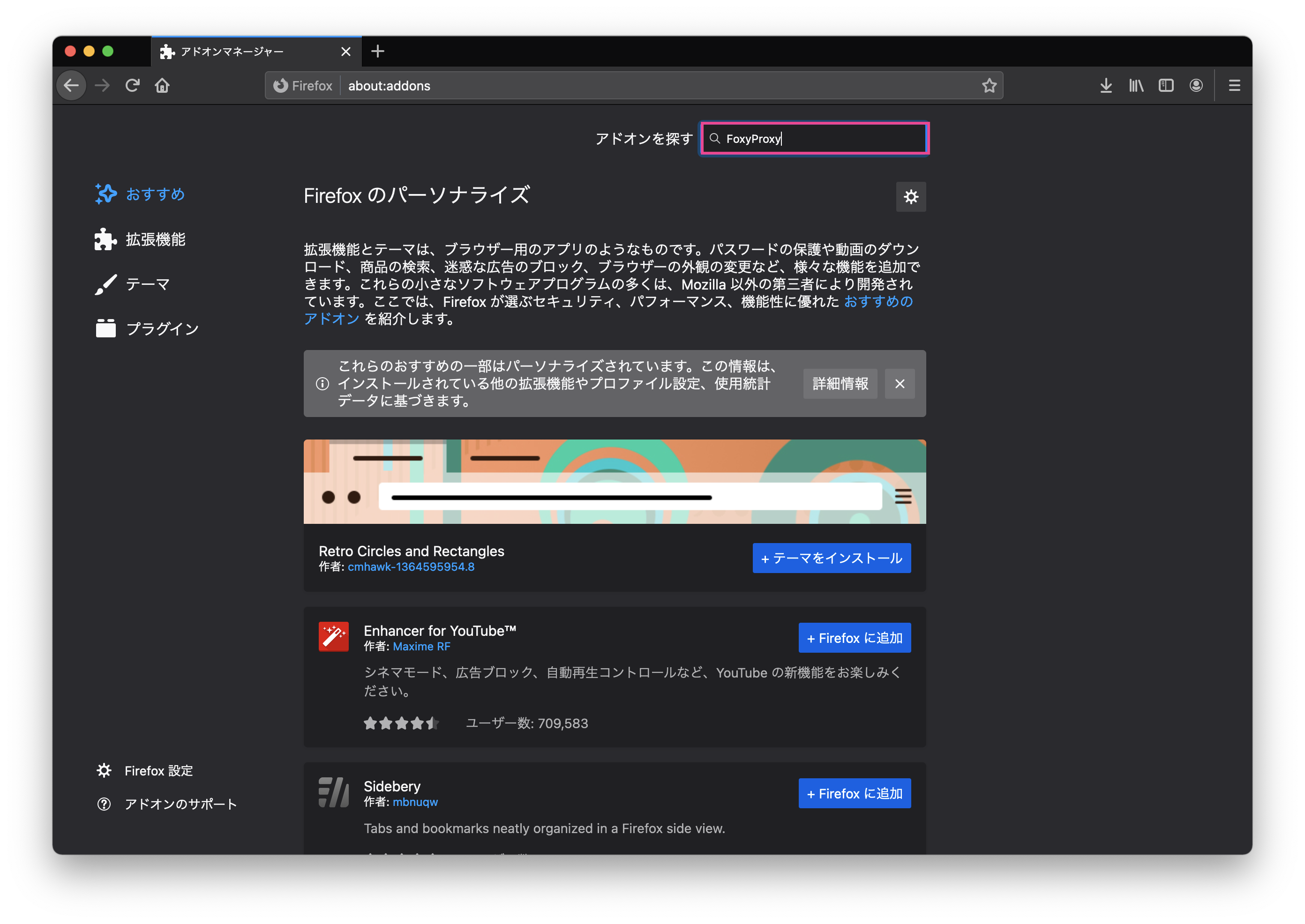Click the Sidebery title text
The height and width of the screenshot is (924, 1305).
[392, 786]
